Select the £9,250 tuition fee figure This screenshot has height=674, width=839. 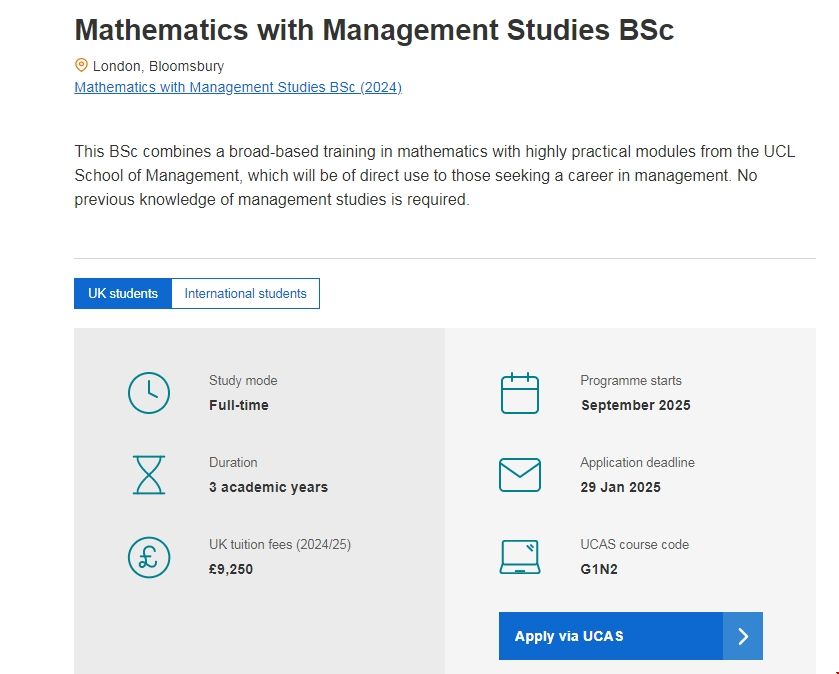click(x=232, y=569)
